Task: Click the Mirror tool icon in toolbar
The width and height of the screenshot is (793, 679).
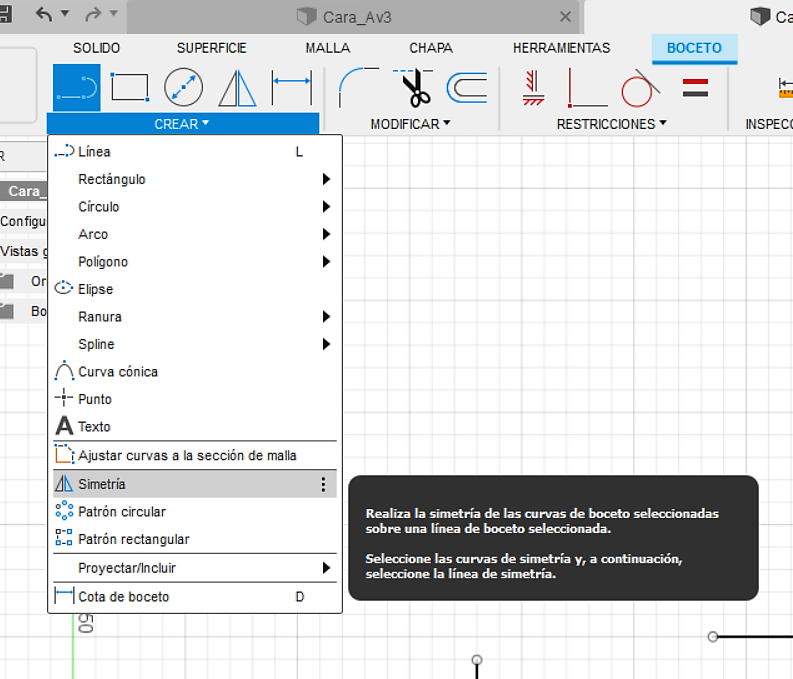Action: point(237,88)
